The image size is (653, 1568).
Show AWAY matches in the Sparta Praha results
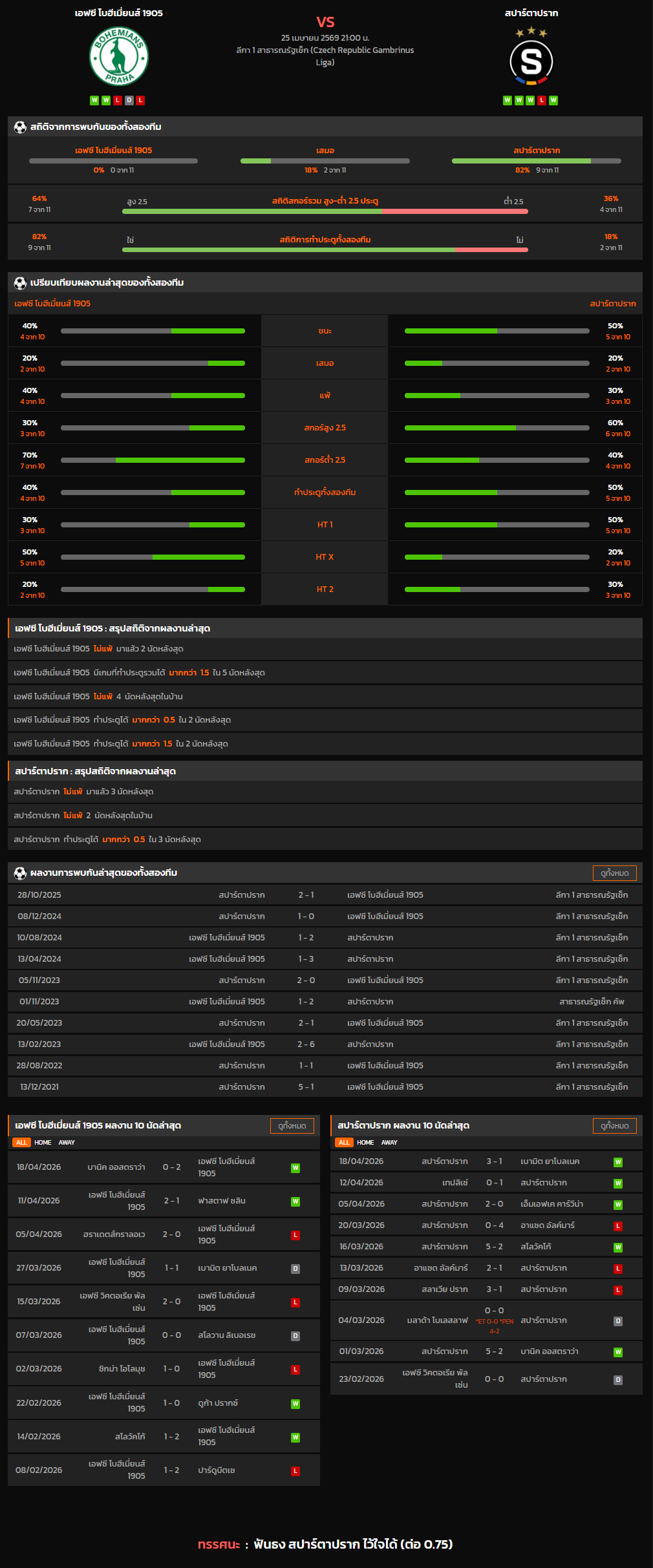(389, 1143)
